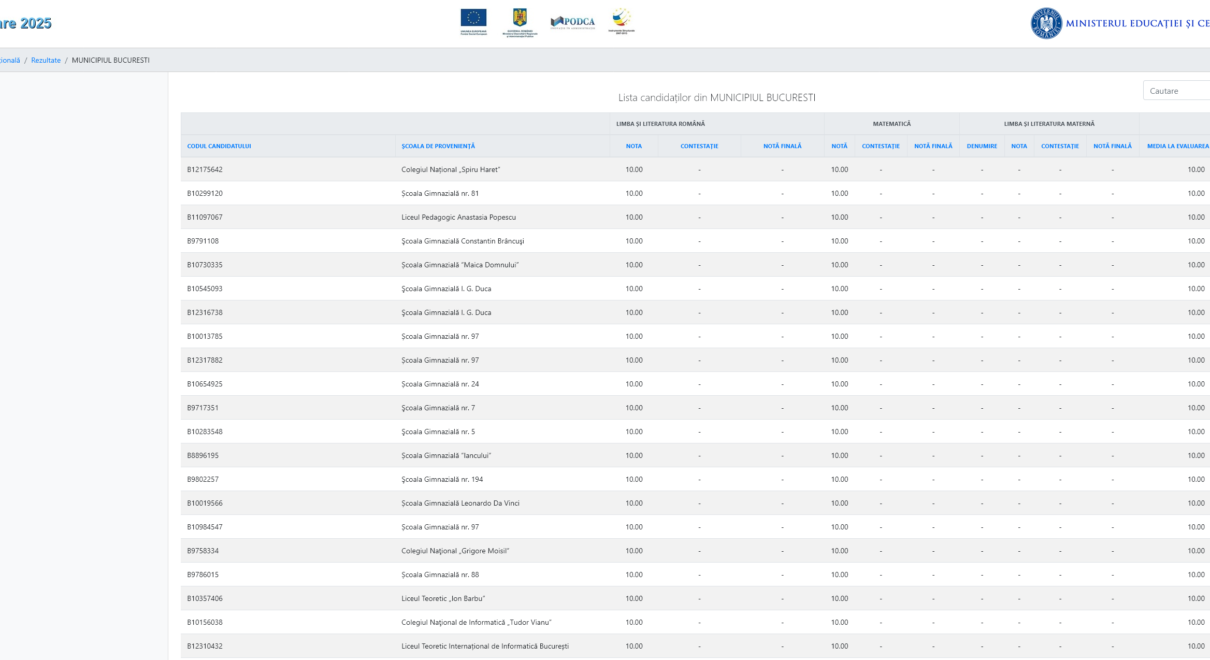
Task: Click Liceul Teoretic Internațional de Informatică București
Action: tap(485, 646)
